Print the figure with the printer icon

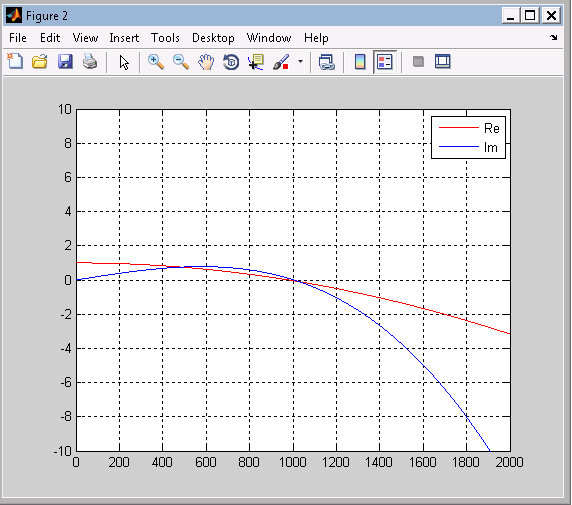point(90,62)
